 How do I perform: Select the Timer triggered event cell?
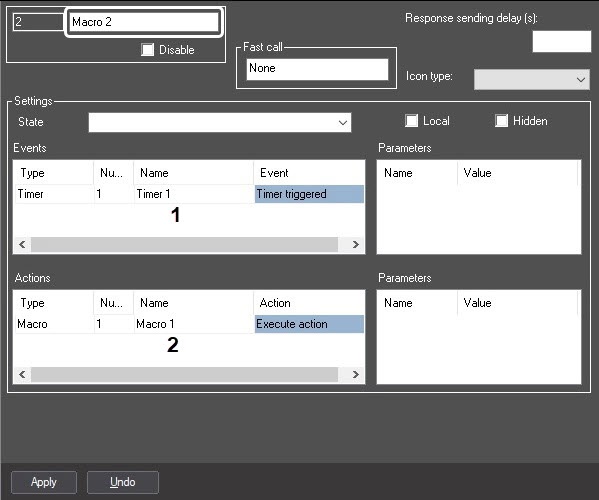coord(309,194)
